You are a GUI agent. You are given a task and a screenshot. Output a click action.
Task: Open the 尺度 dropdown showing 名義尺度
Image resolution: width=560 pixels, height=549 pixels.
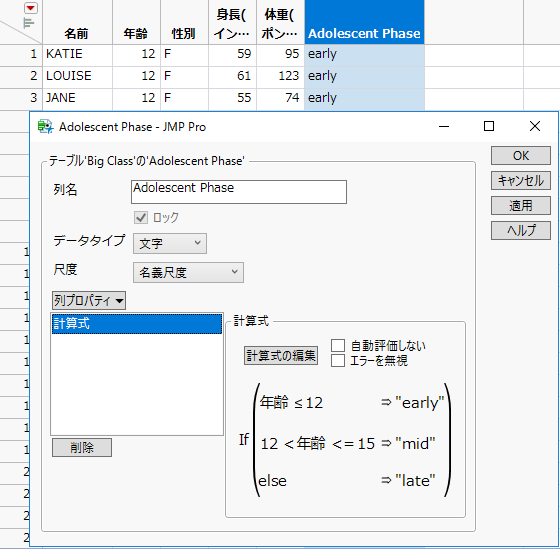[188, 273]
